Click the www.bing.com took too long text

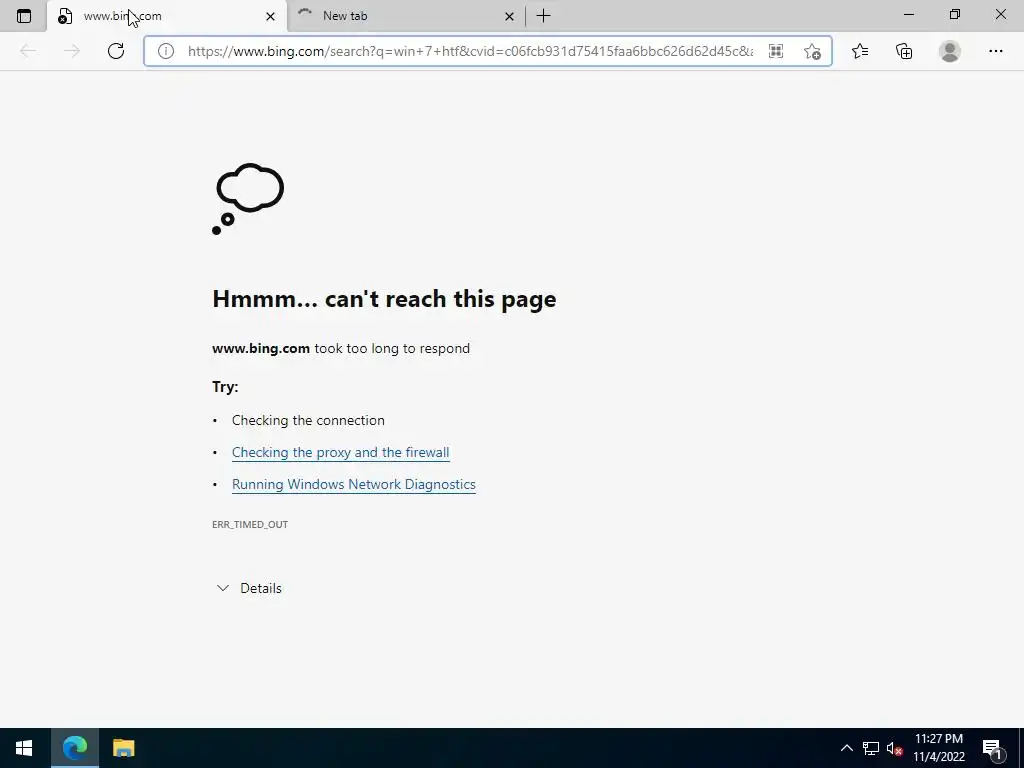[x=341, y=348]
